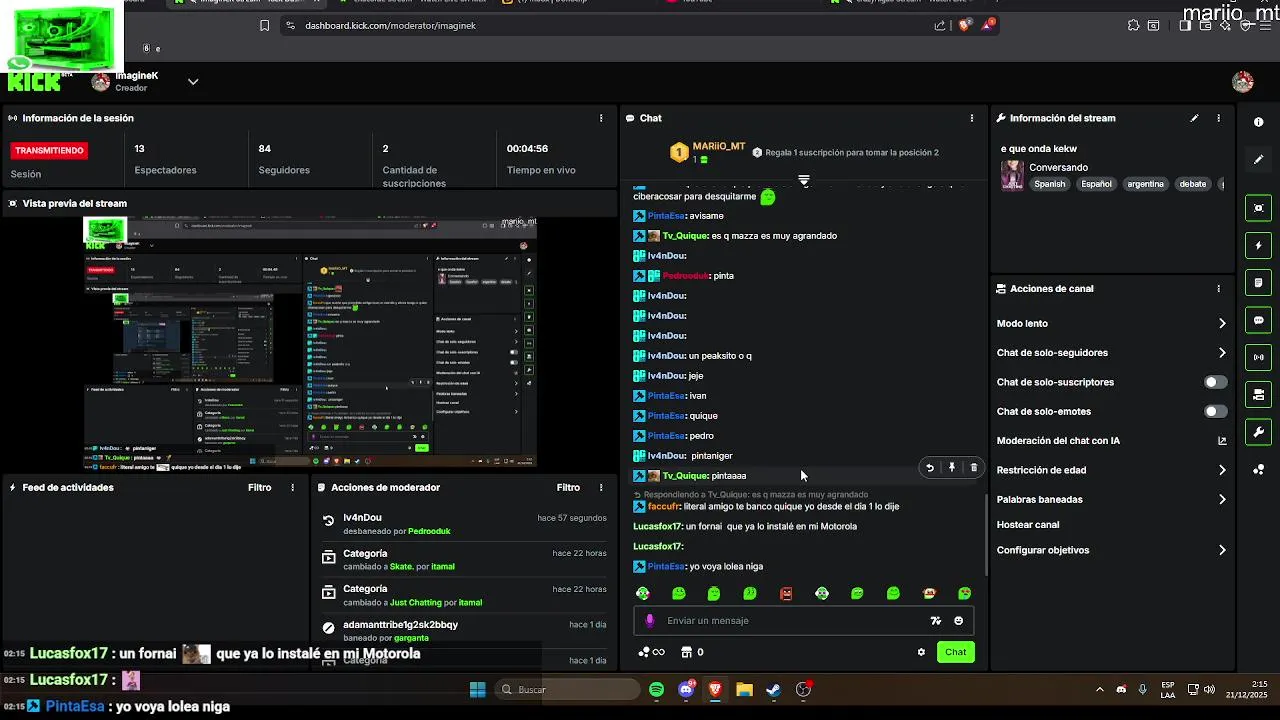Click the Windows taskbar Buscar search box
Image resolution: width=1280 pixels, height=720 pixels.
[x=568, y=690]
